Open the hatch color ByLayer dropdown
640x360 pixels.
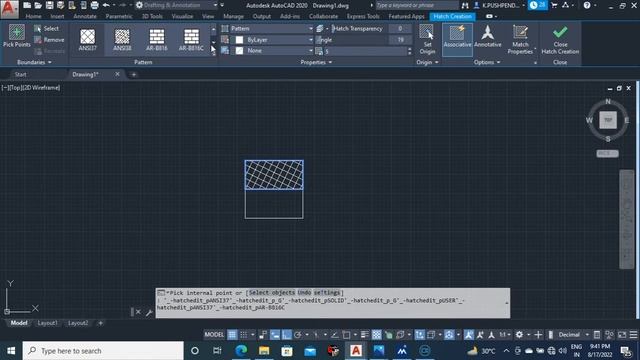pos(272,40)
